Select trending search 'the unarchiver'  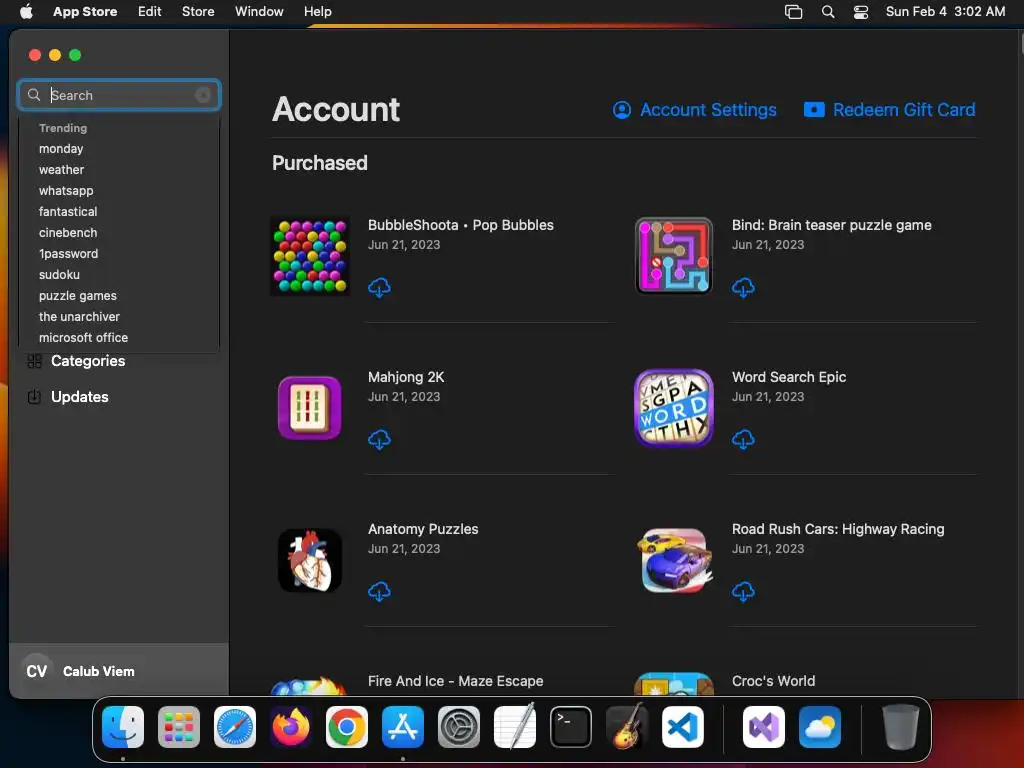coord(79,317)
